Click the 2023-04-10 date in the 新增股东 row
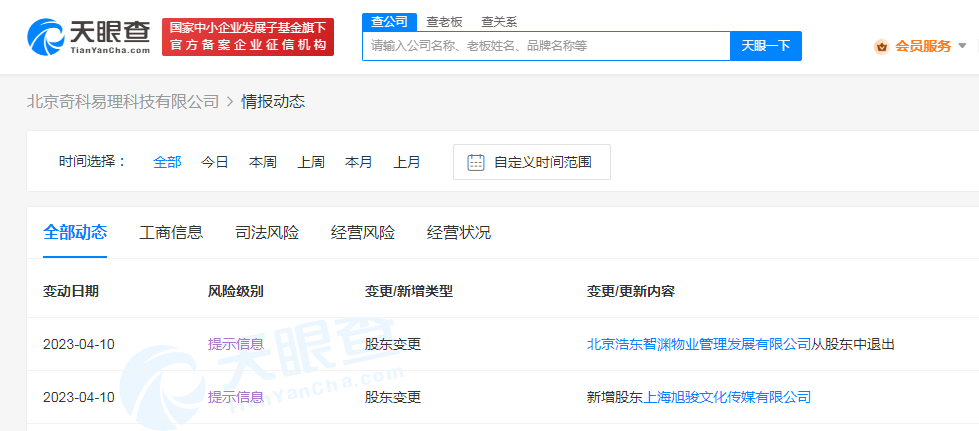Image resolution: width=979 pixels, height=431 pixels. point(79,397)
